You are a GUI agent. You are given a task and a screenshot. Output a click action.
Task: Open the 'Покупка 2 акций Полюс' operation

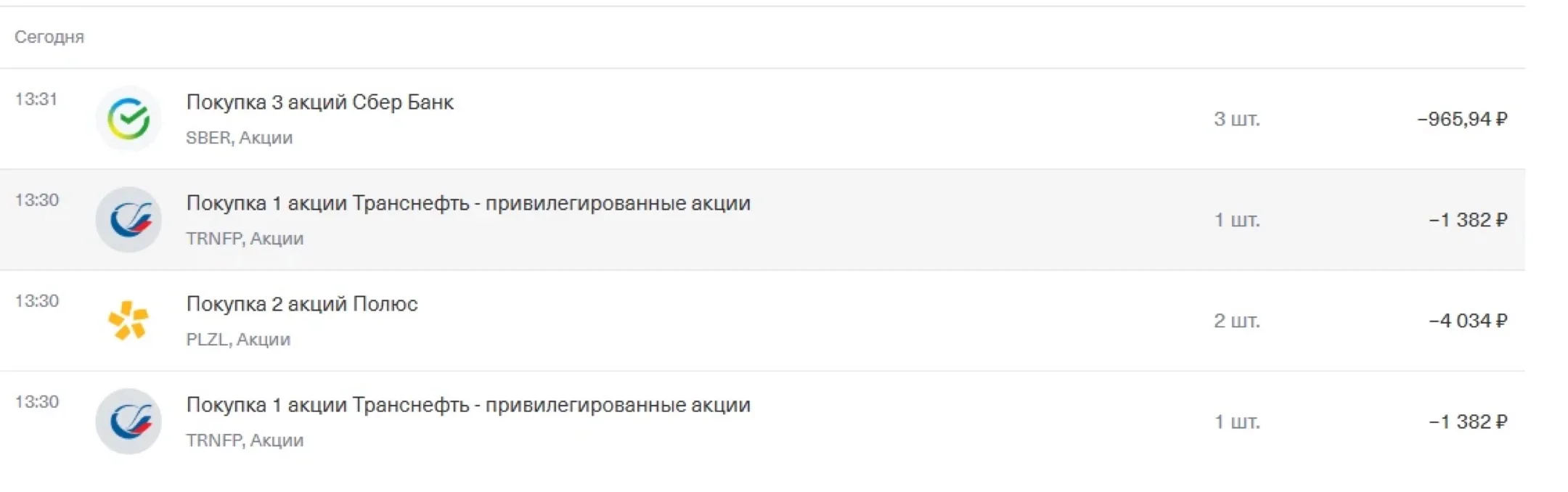coord(302,304)
